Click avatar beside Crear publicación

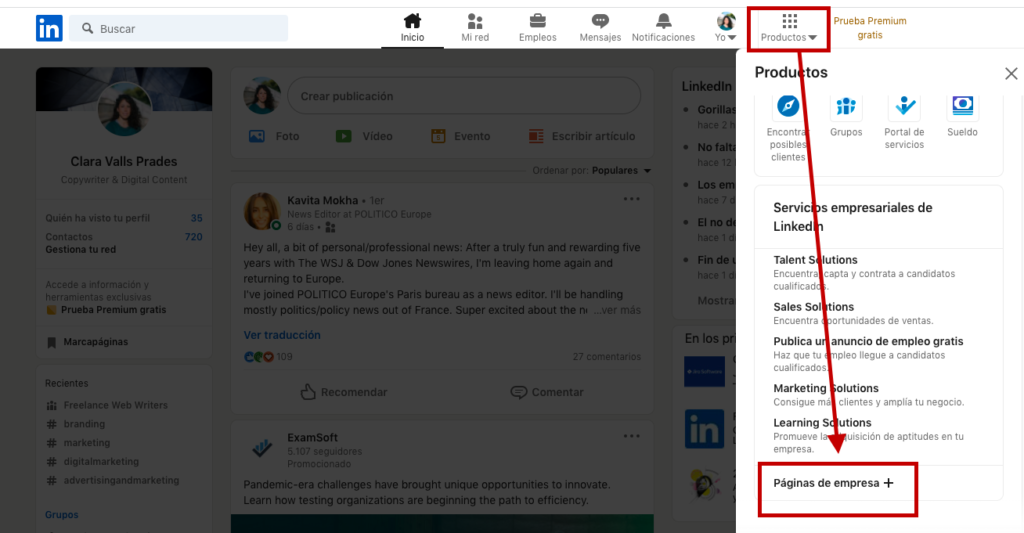click(x=263, y=96)
